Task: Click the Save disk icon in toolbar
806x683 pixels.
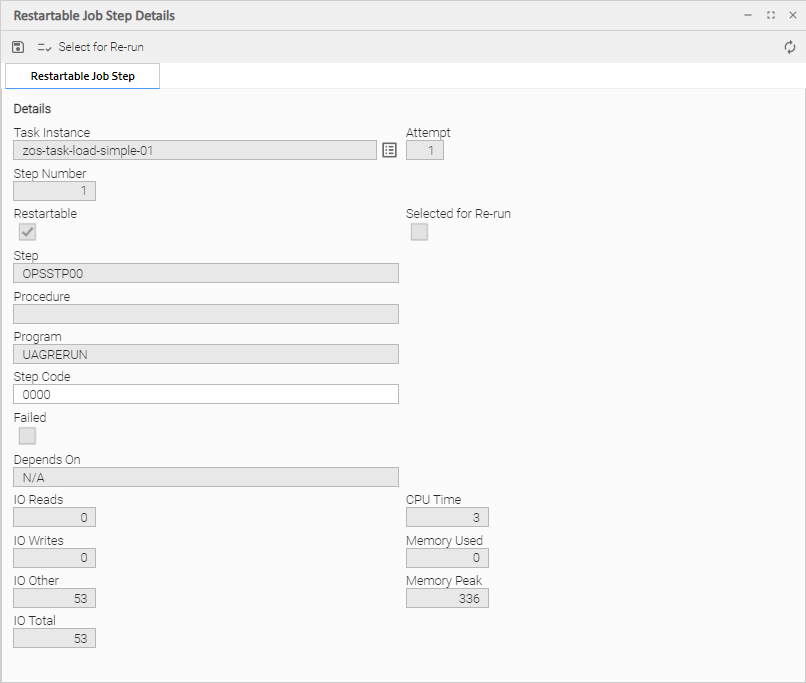Action: pos(18,47)
